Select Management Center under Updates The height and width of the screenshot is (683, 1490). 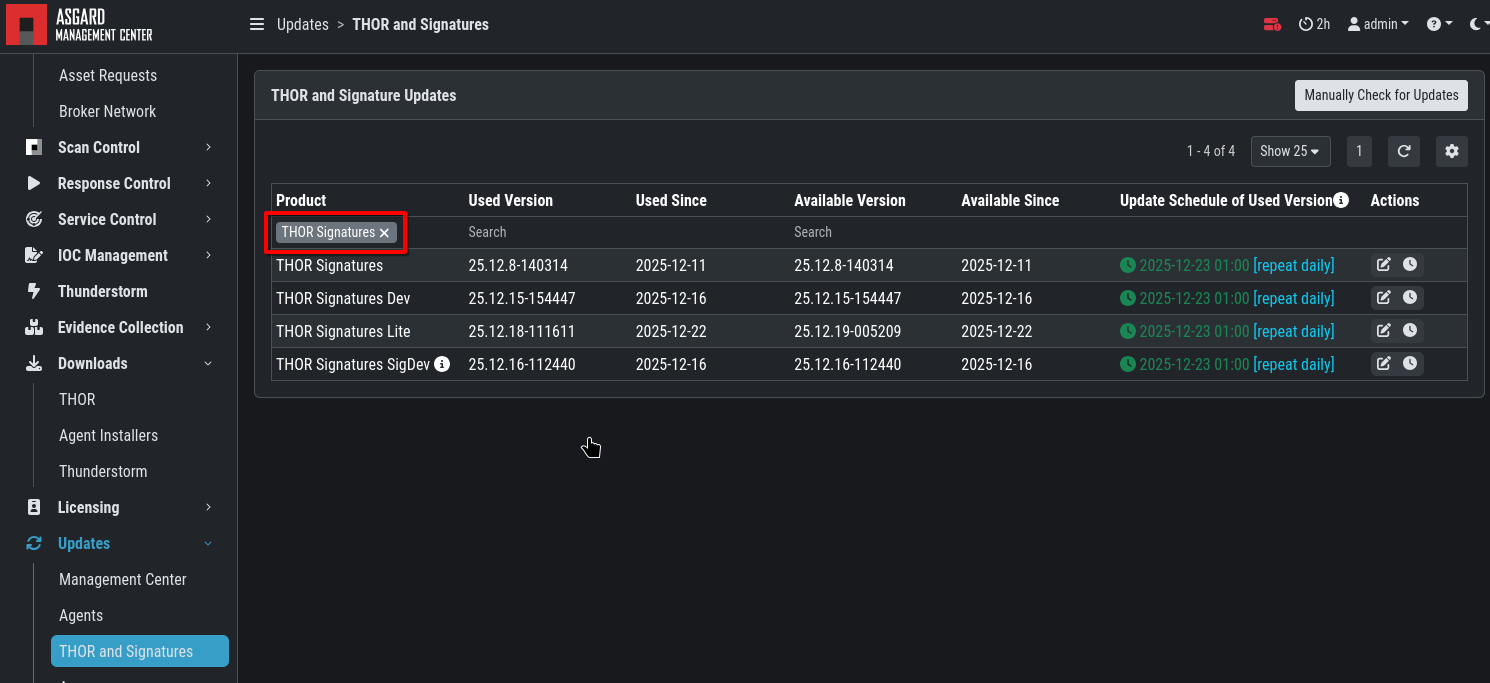[122, 579]
